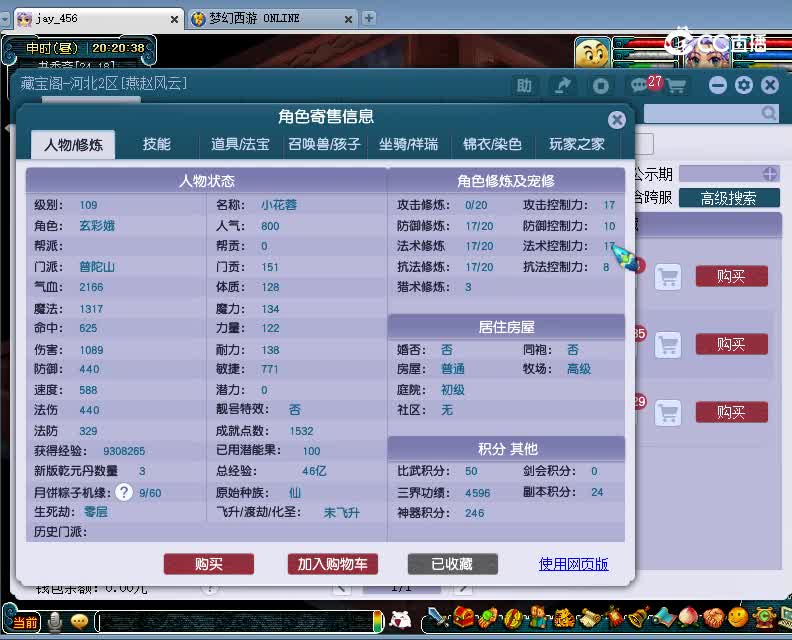Click the 玄彩娥 role value
This screenshot has width=792, height=640.
click(x=97, y=226)
